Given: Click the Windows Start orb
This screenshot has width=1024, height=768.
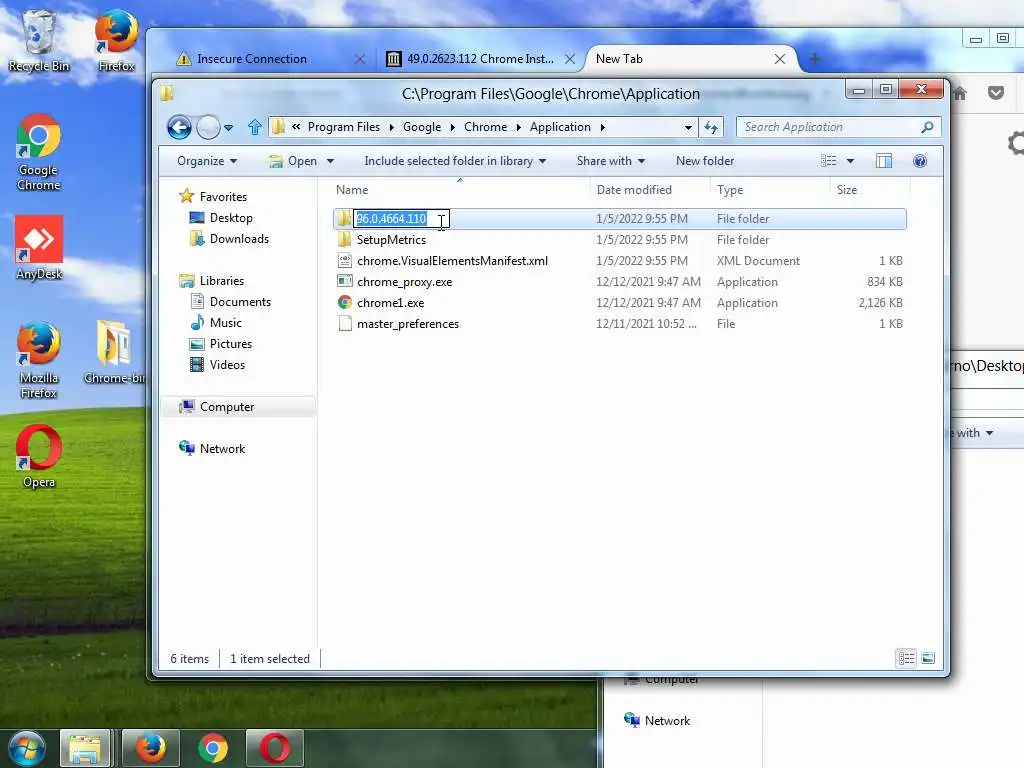Looking at the screenshot, I should click(x=26, y=748).
